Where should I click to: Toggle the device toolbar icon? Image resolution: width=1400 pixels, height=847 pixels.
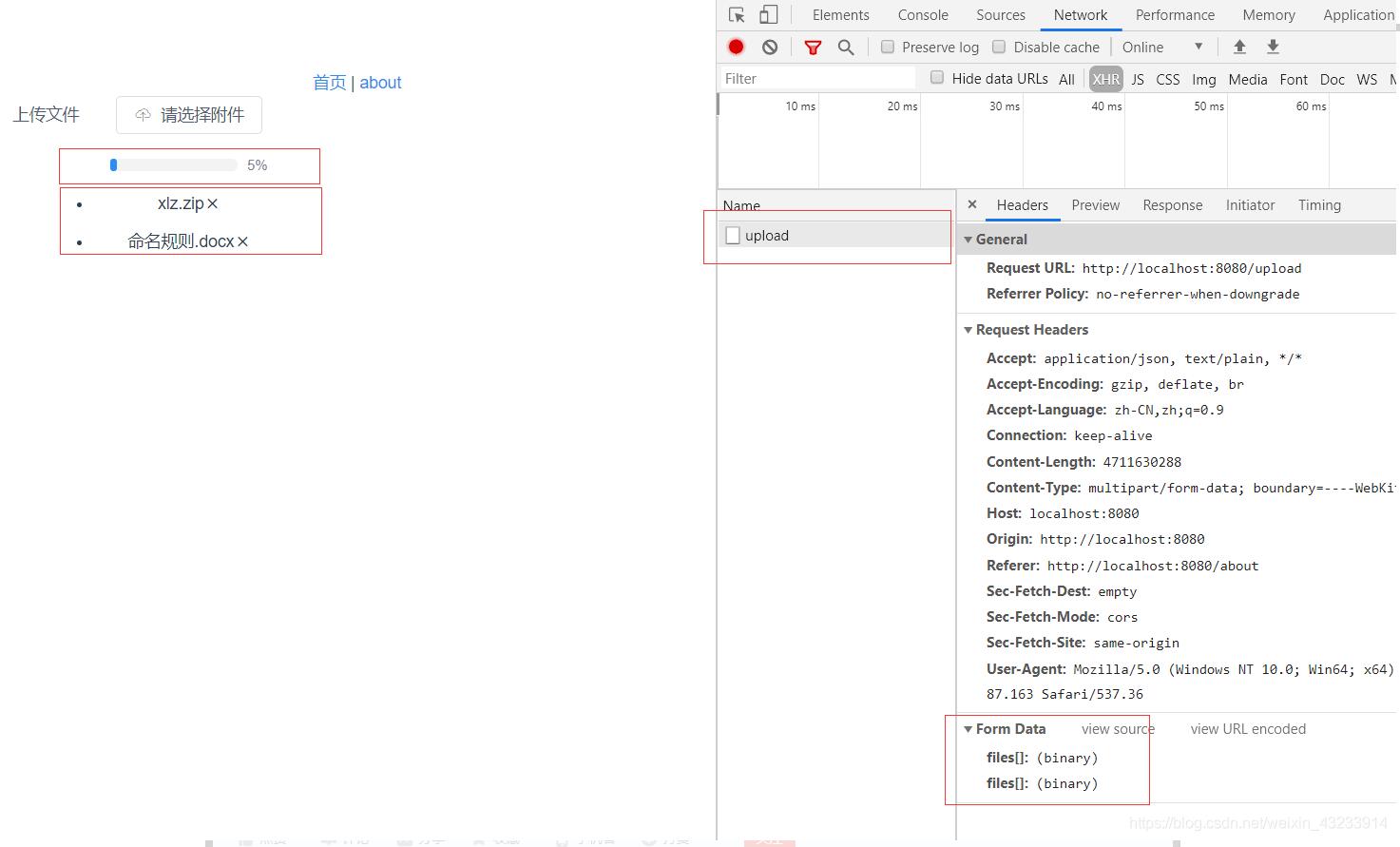(x=768, y=15)
